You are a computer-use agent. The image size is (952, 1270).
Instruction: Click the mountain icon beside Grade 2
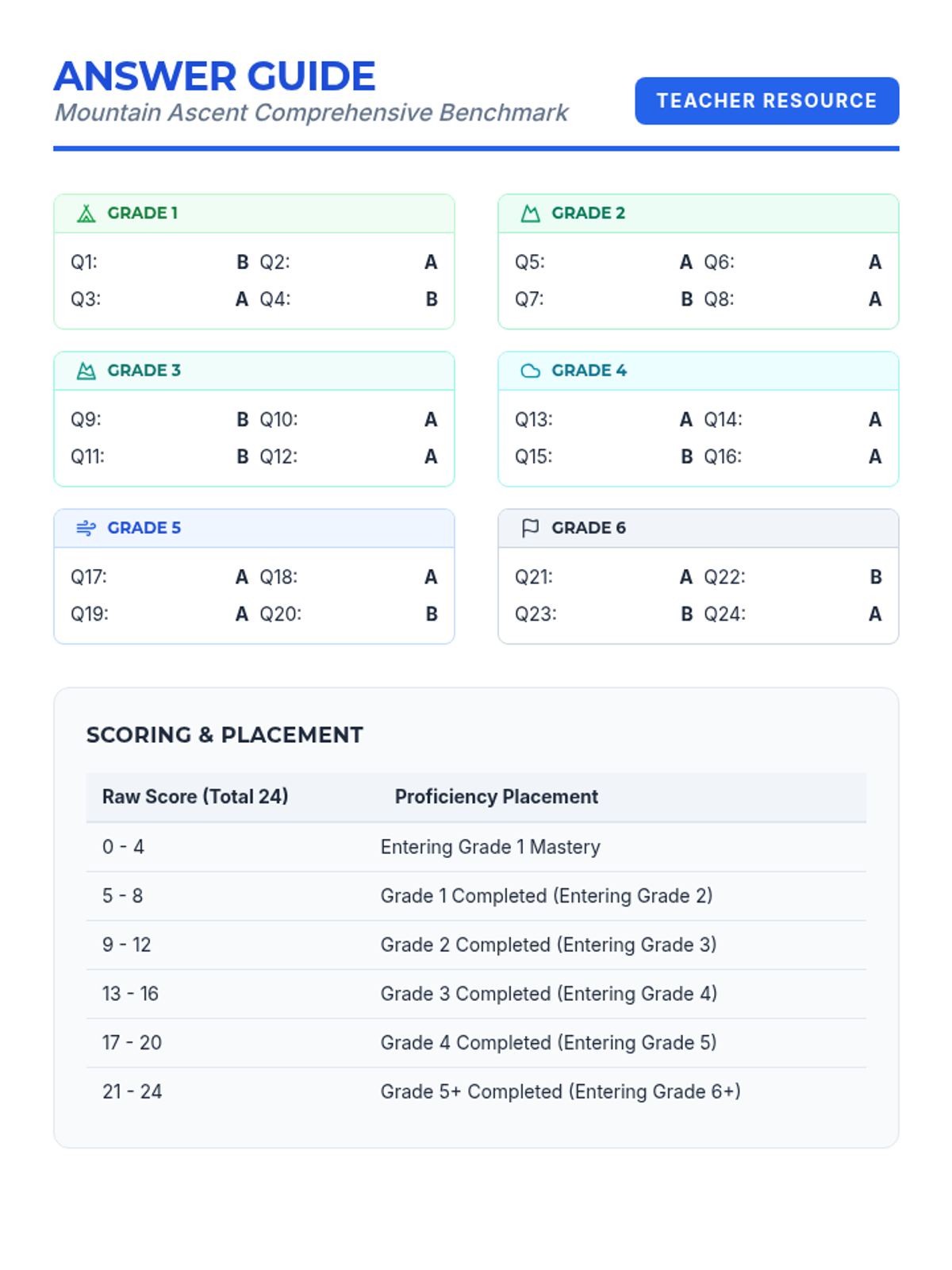click(x=530, y=214)
